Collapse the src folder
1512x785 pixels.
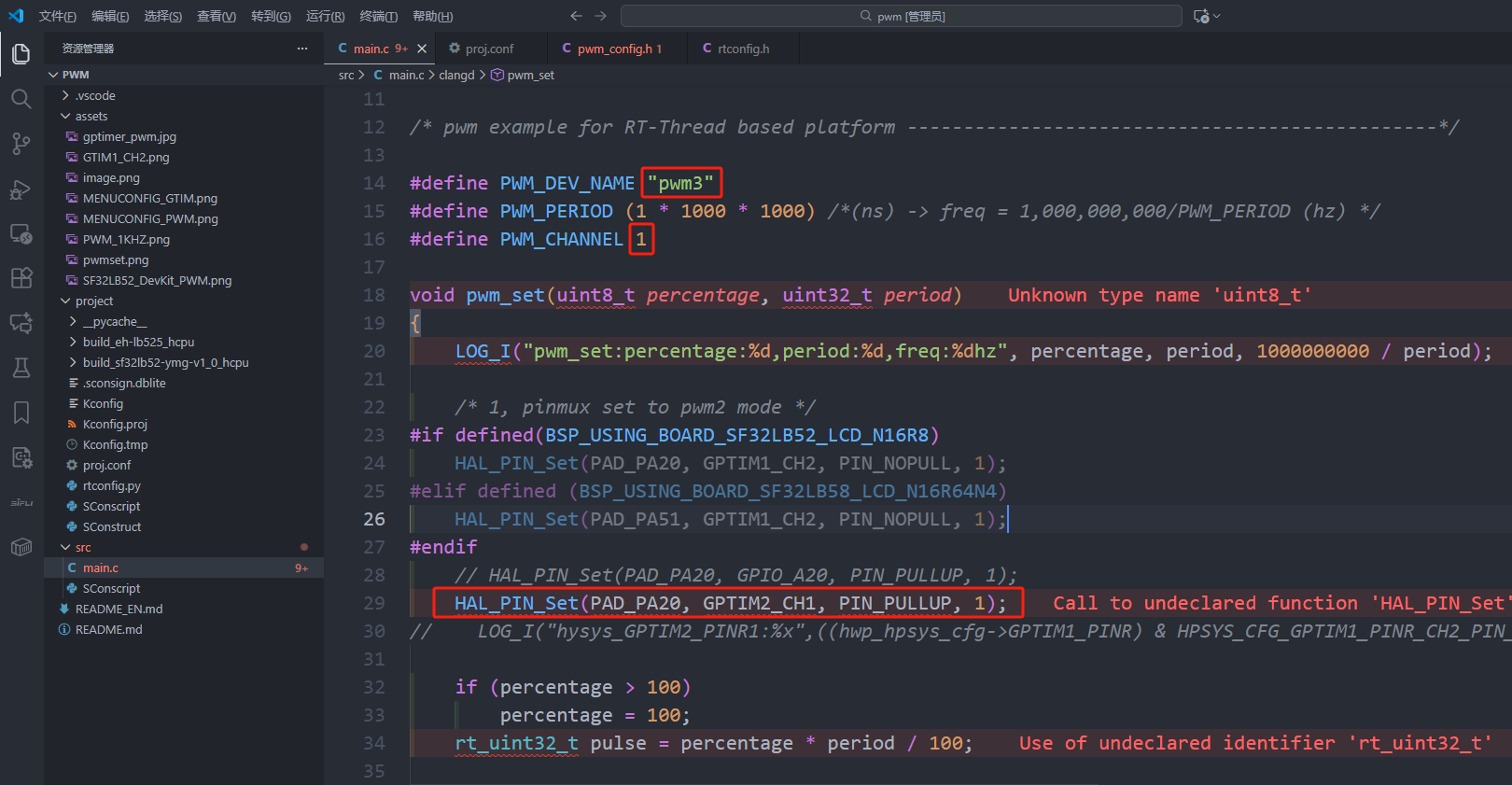click(x=83, y=548)
